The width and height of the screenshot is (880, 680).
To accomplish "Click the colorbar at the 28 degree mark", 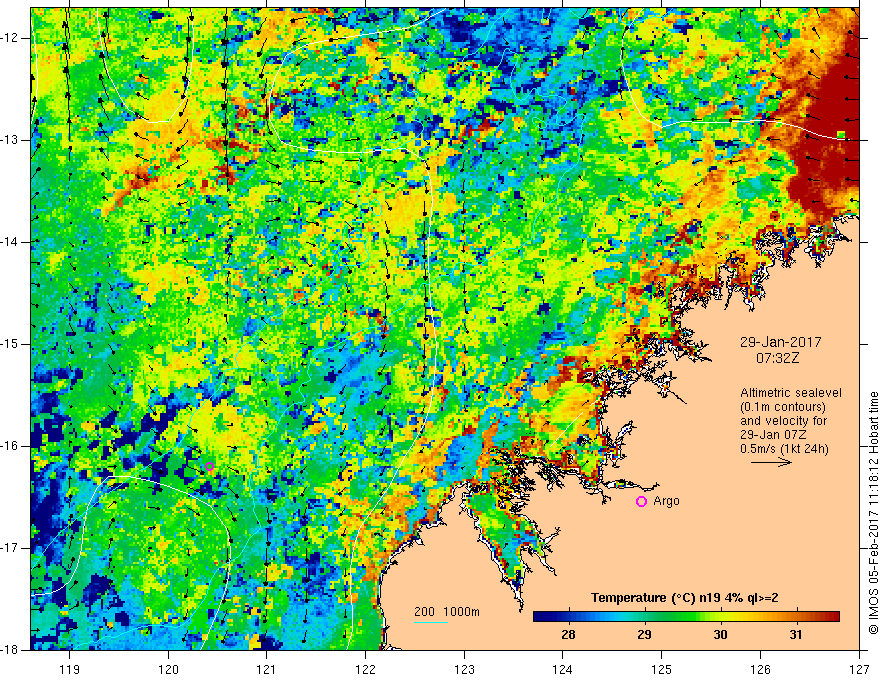I will [569, 617].
